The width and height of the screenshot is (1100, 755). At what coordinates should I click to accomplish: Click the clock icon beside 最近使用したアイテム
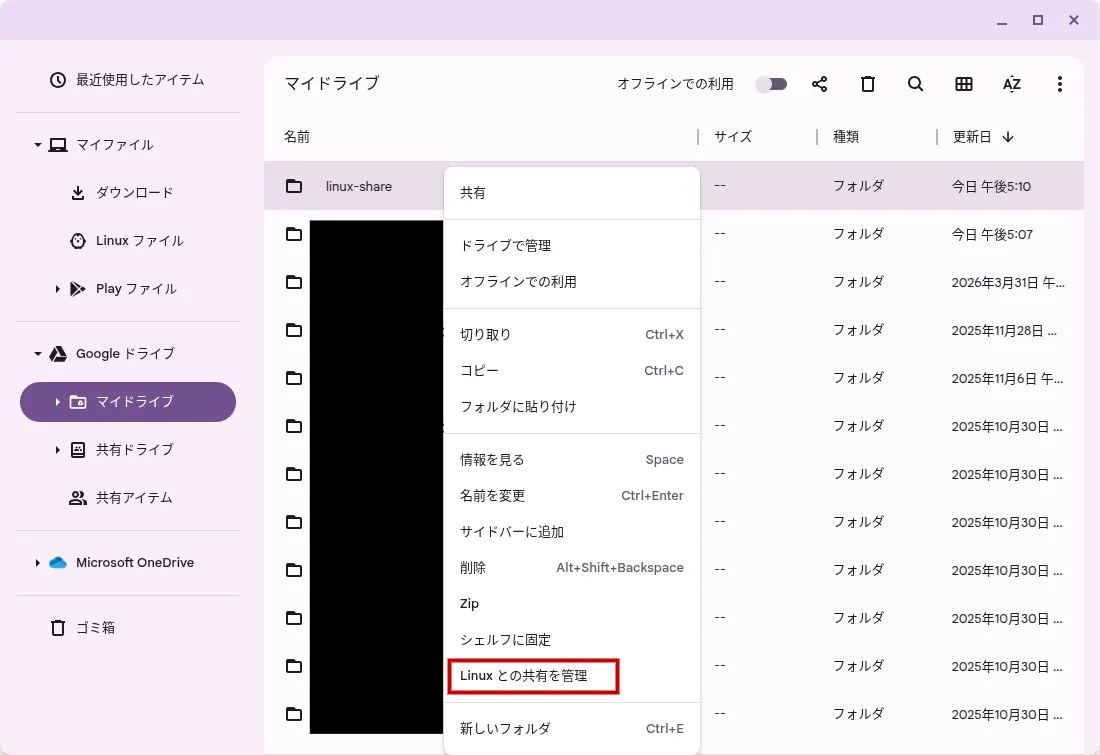click(x=58, y=80)
